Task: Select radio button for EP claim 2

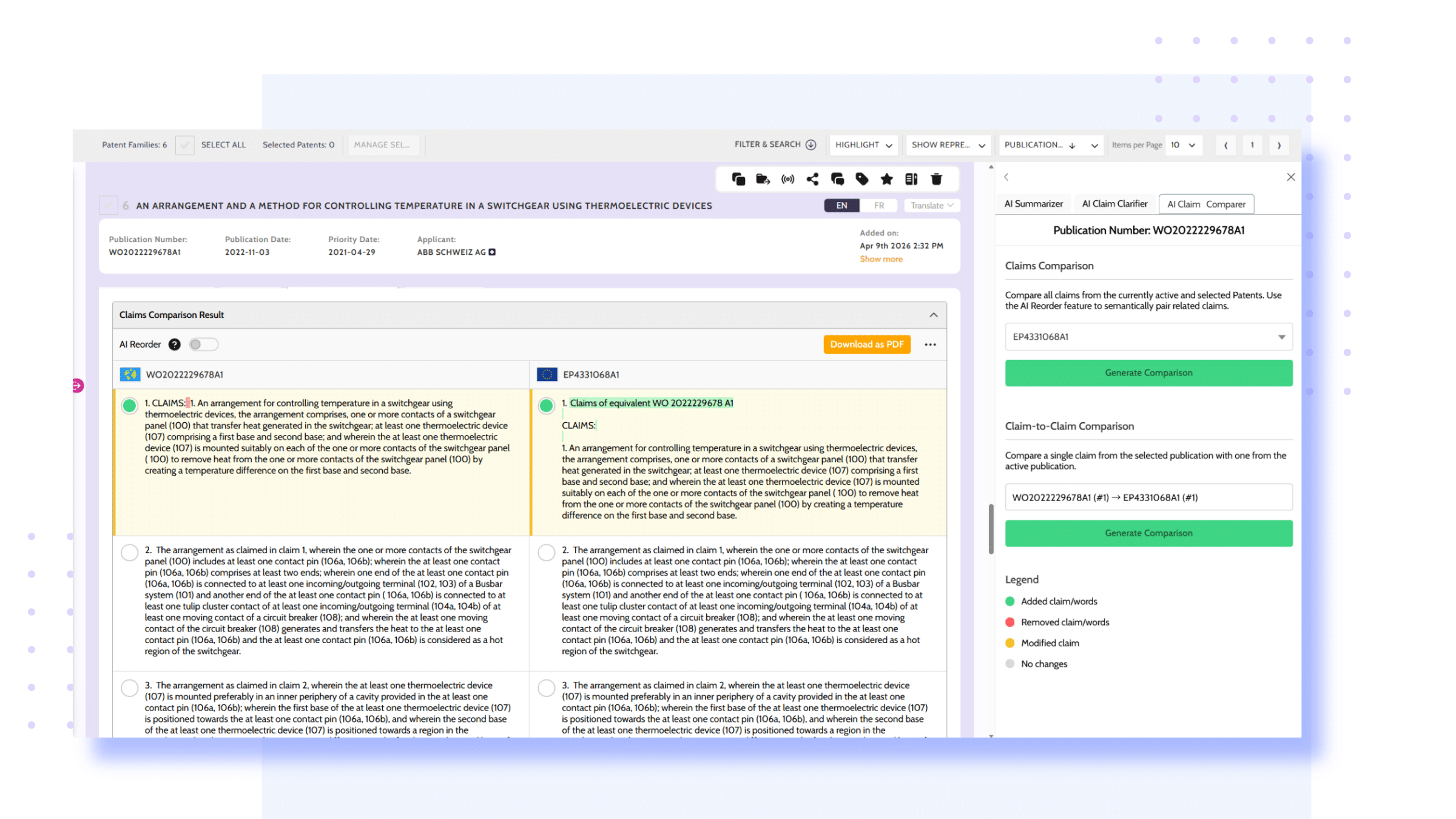Action: (546, 552)
